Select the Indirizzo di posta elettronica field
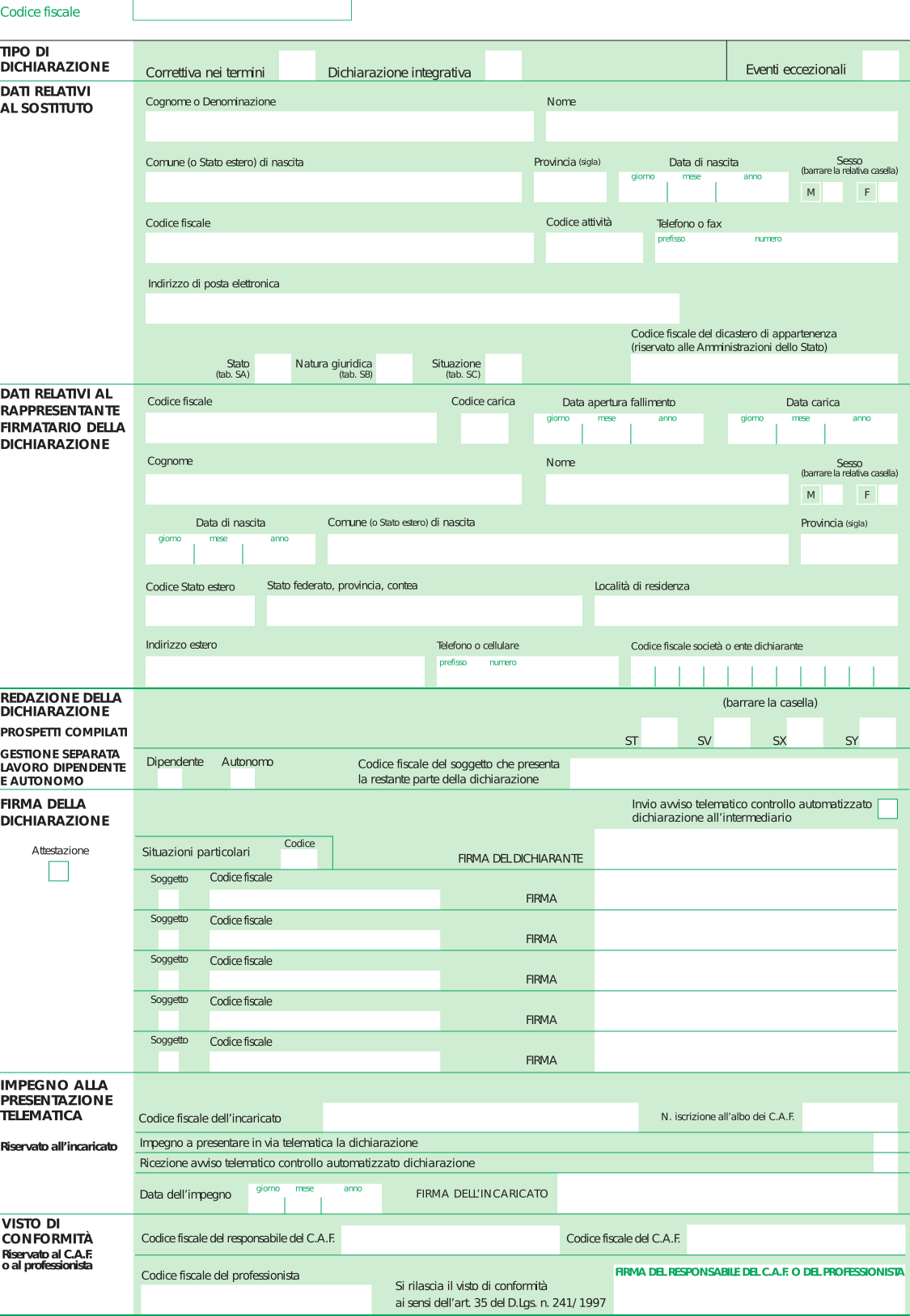The height and width of the screenshot is (1316, 910). 412,308
